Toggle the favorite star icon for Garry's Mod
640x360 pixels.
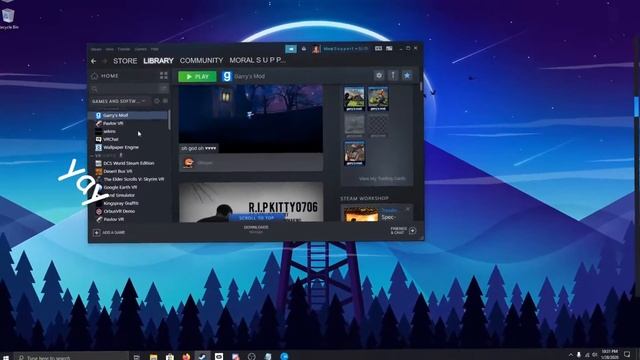click(407, 76)
